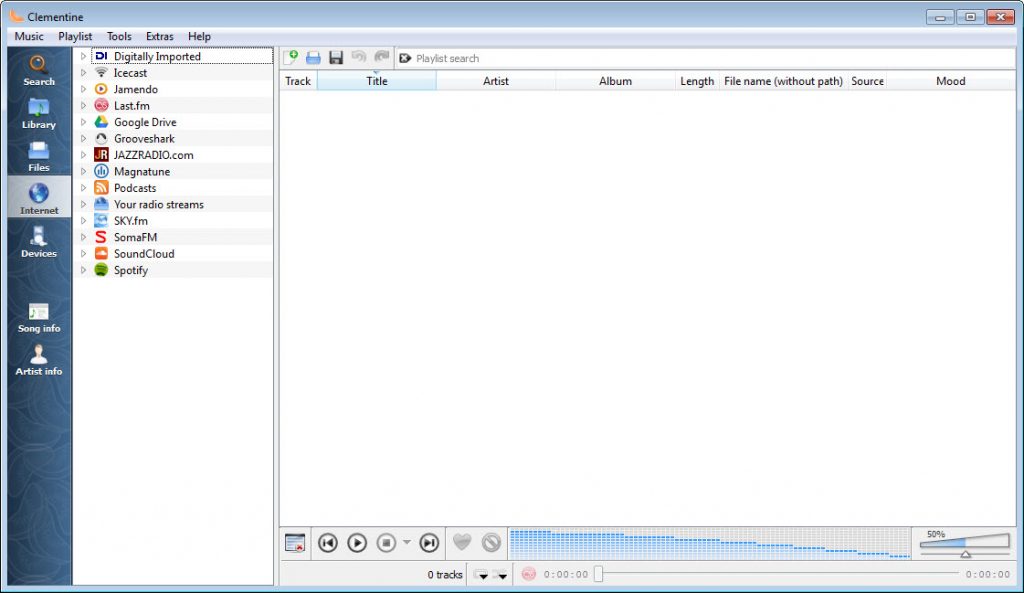
Task: Click the Spotify green icon
Action: [x=101, y=270]
